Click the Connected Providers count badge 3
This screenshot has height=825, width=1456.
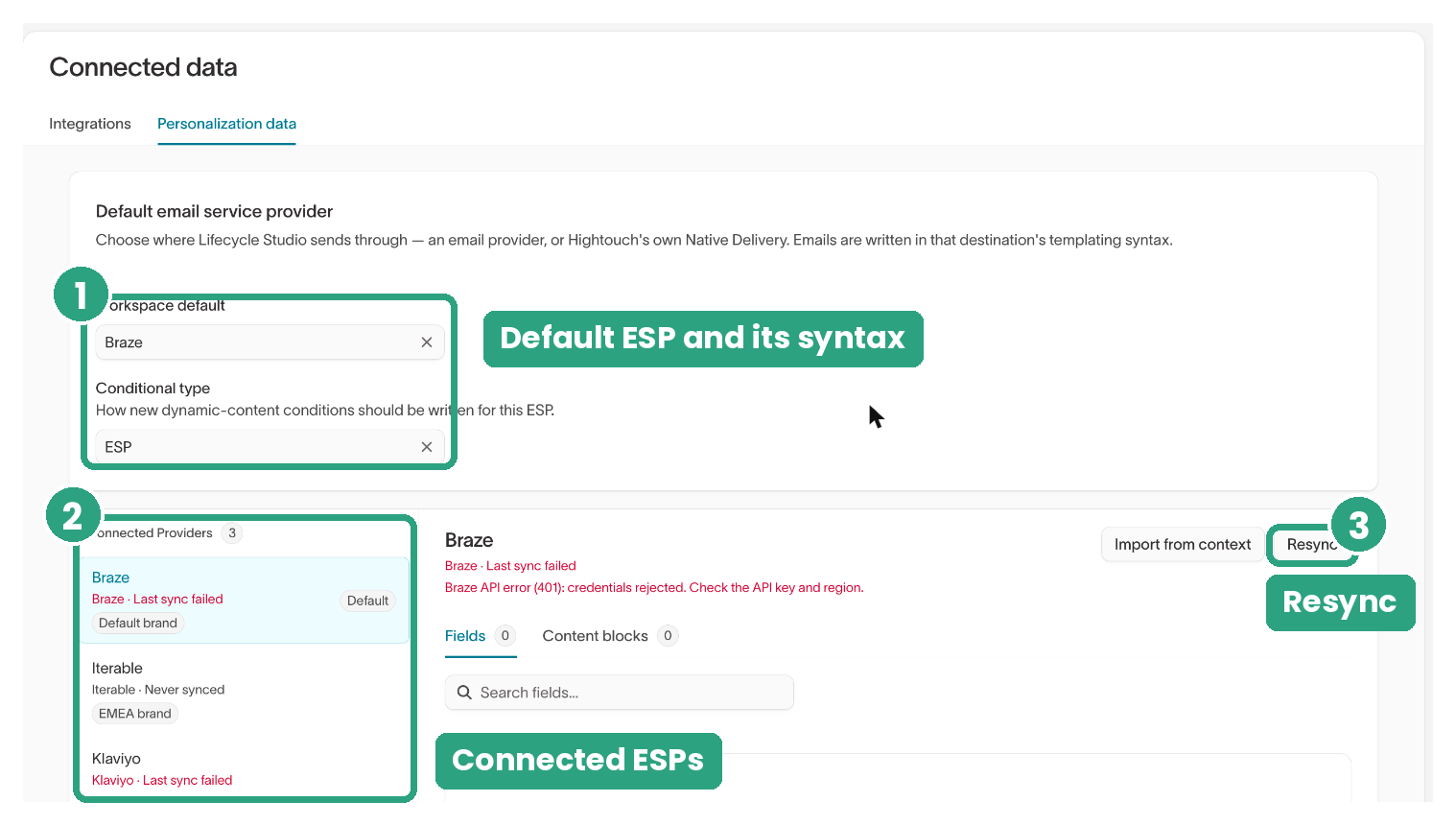(x=232, y=533)
